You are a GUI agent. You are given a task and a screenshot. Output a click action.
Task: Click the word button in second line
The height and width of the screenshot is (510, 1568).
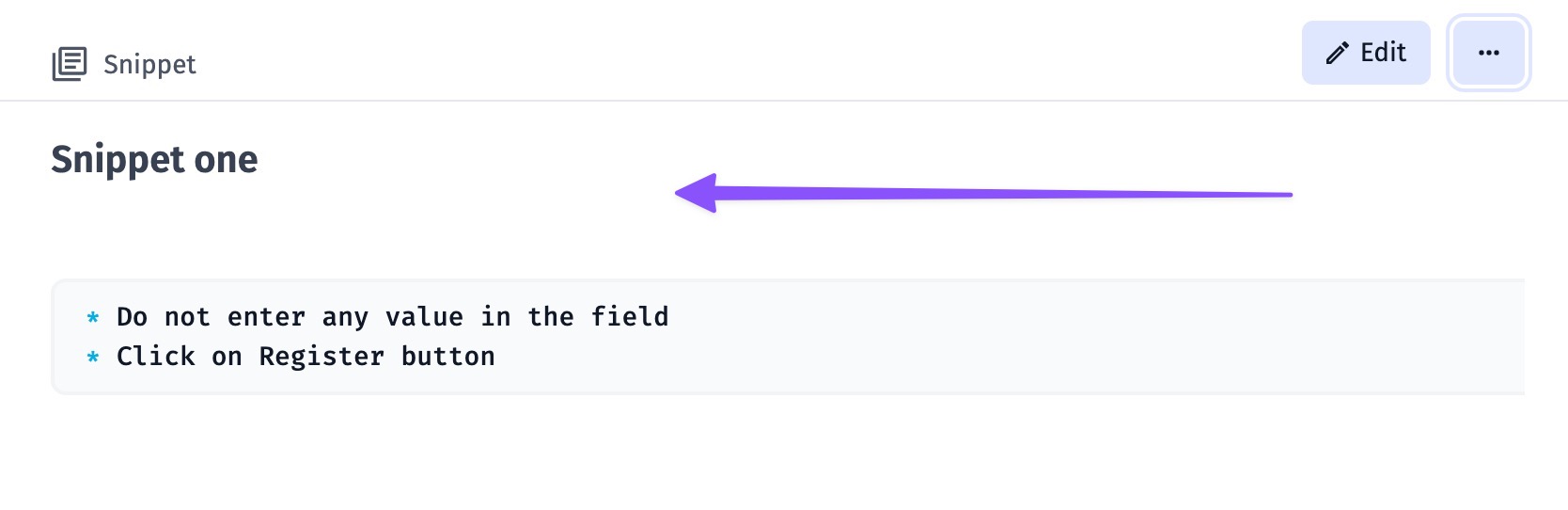pyautogui.click(x=448, y=357)
